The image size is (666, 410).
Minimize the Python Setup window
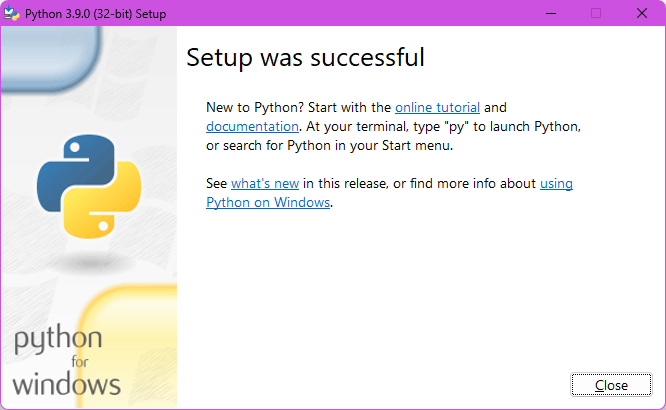(x=551, y=14)
